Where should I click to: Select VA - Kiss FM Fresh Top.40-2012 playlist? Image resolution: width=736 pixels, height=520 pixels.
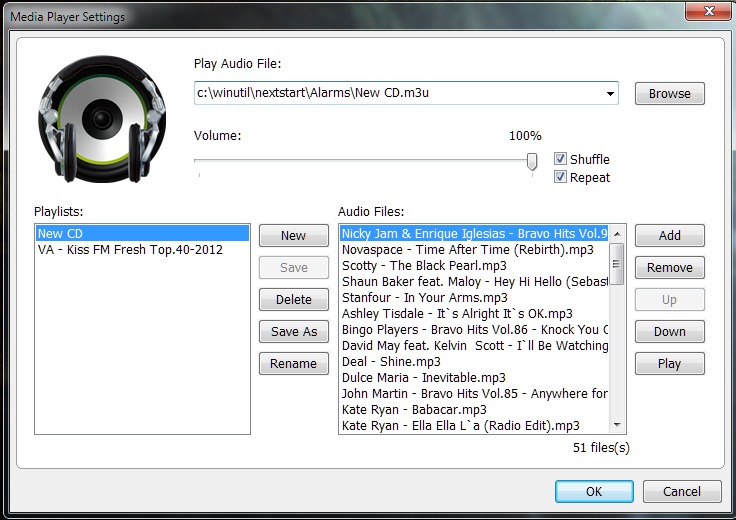pos(130,250)
